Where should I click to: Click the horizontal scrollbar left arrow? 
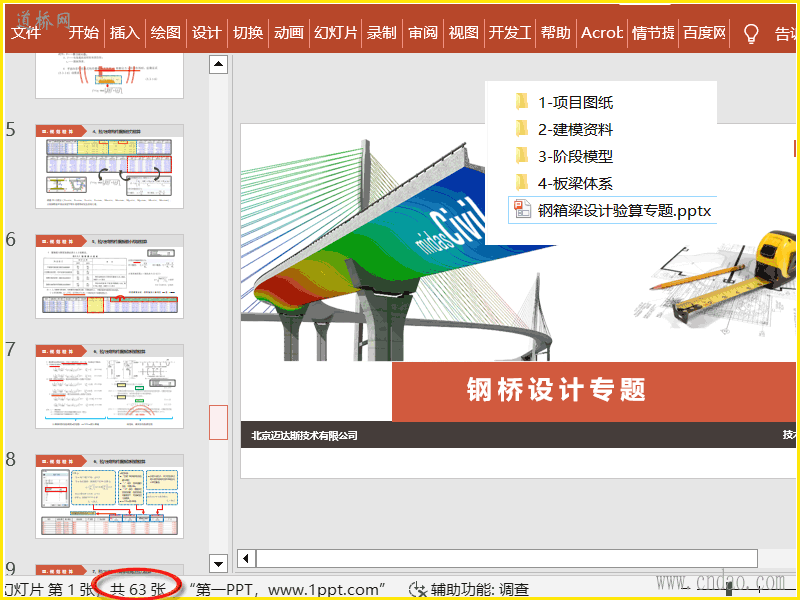(246, 558)
